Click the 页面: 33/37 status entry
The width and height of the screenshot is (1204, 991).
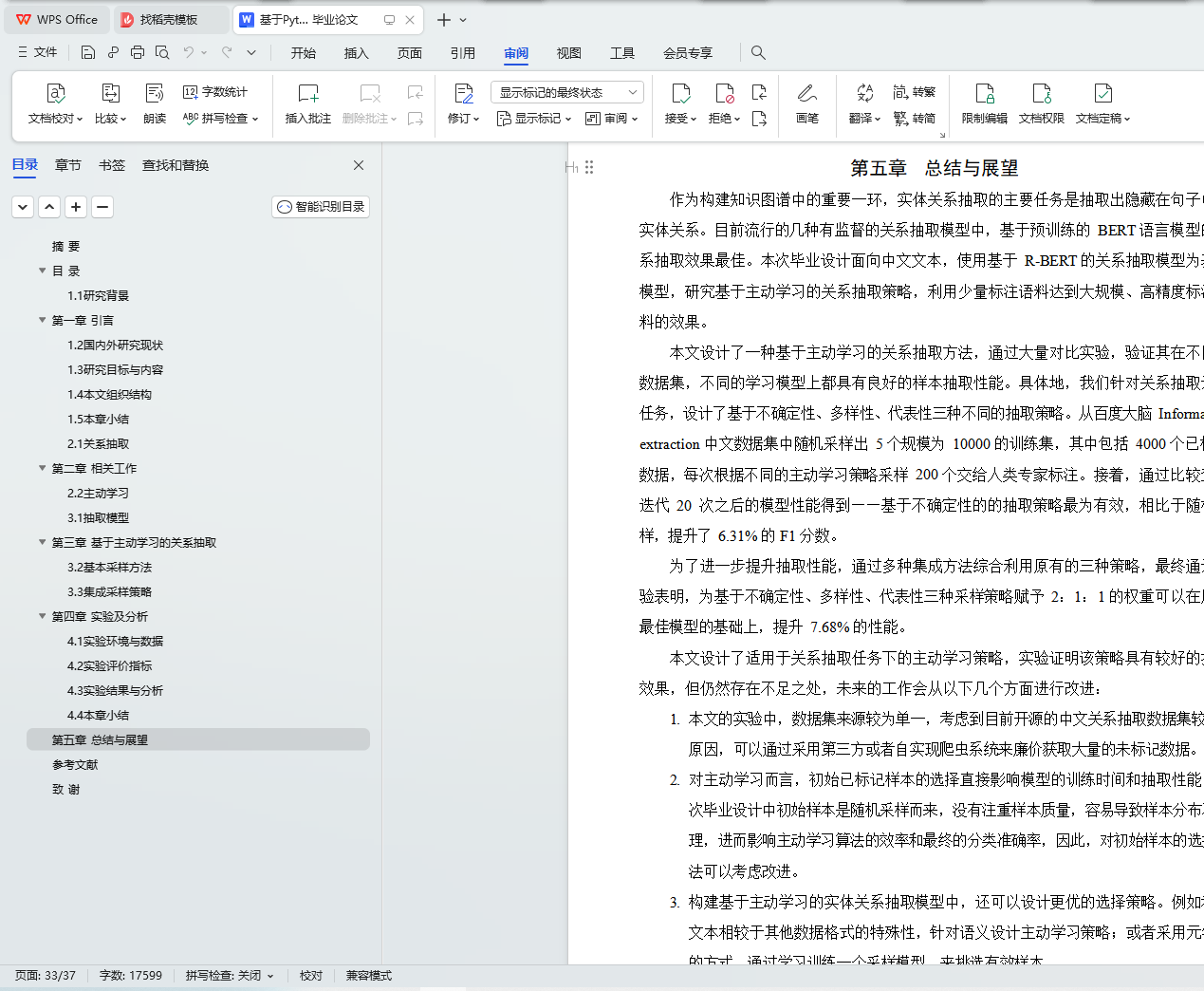coord(46,976)
